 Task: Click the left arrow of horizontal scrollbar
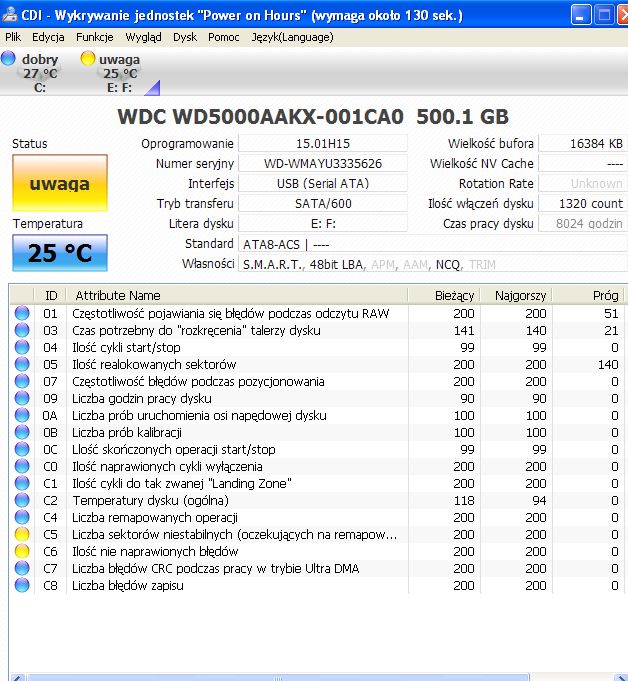[17, 678]
